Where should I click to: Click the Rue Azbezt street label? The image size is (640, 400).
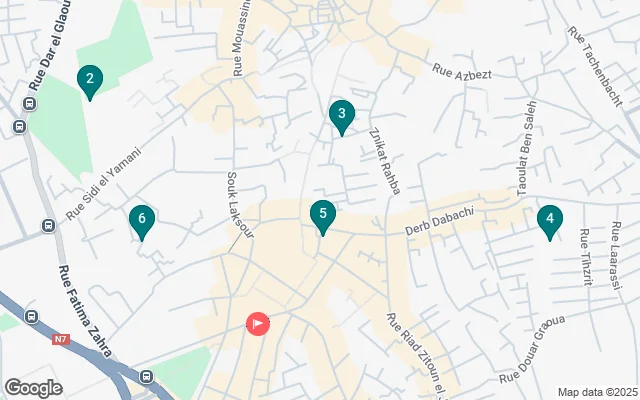pos(462,72)
